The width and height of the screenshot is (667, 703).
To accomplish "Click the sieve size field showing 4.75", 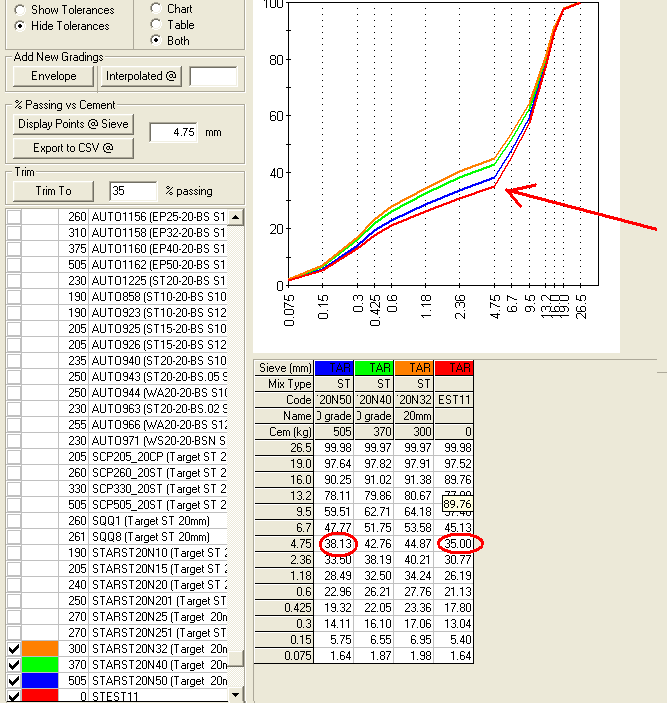I will 175,132.
